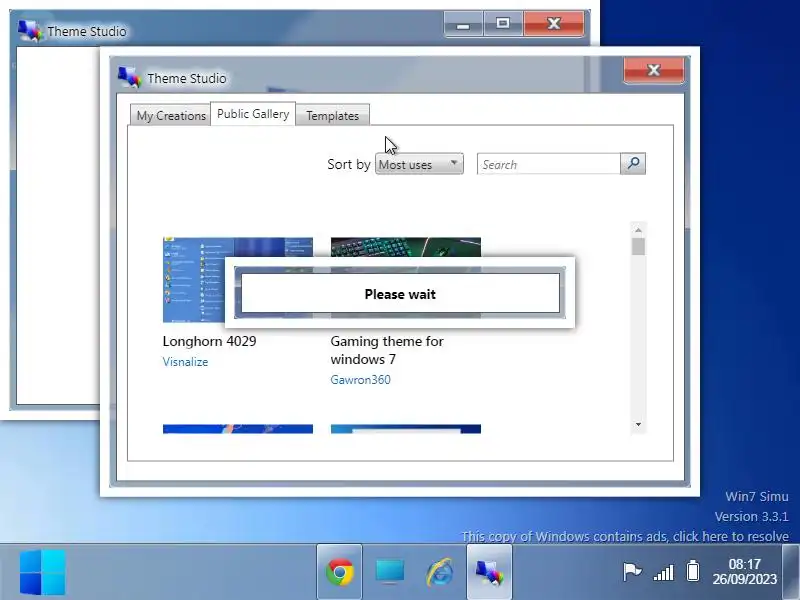Viewport: 800px width, 600px height.
Task: Close the front Theme Studio dialog
Action: (x=654, y=70)
